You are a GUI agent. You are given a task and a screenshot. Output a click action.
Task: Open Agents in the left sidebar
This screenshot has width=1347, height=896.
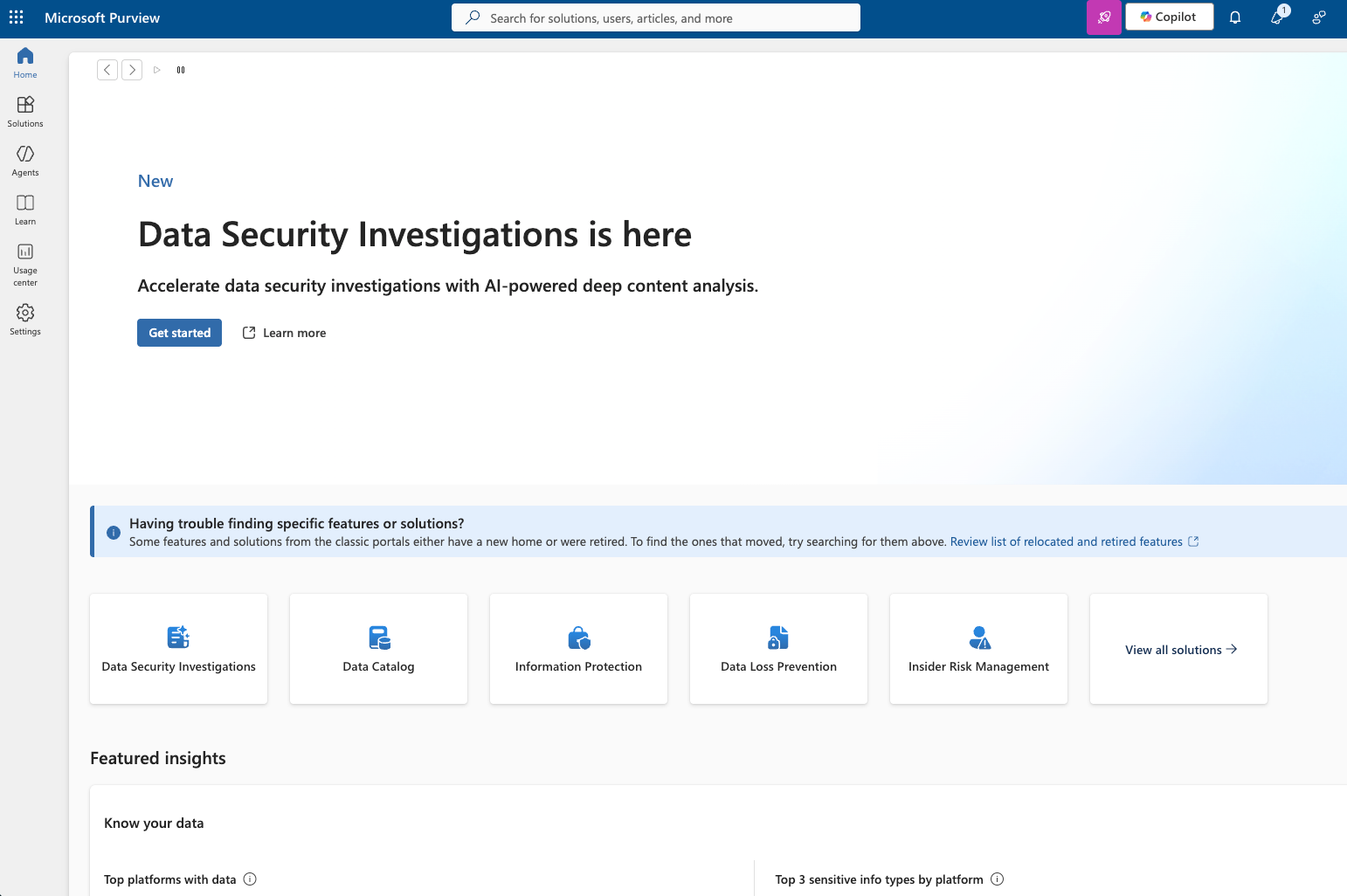click(25, 161)
